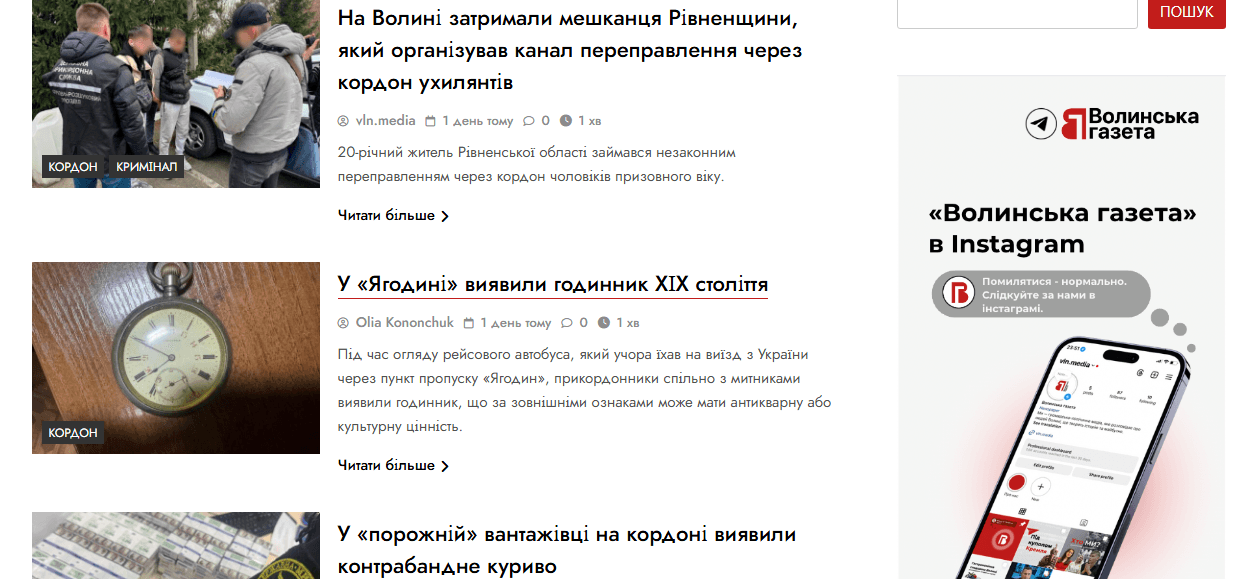Click summary text about 20-річний житель Рівненської області
Viewport: 1255px width, 579px height.
(537, 165)
